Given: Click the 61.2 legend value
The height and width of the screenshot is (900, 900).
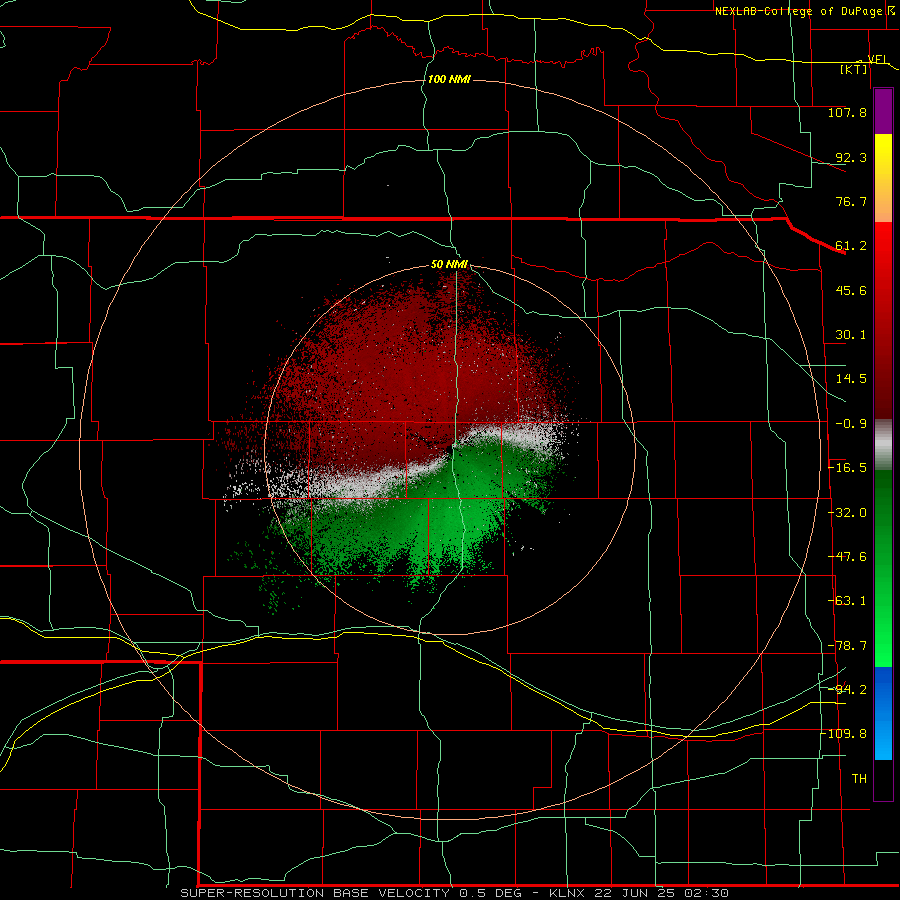Looking at the screenshot, I should tap(851, 246).
